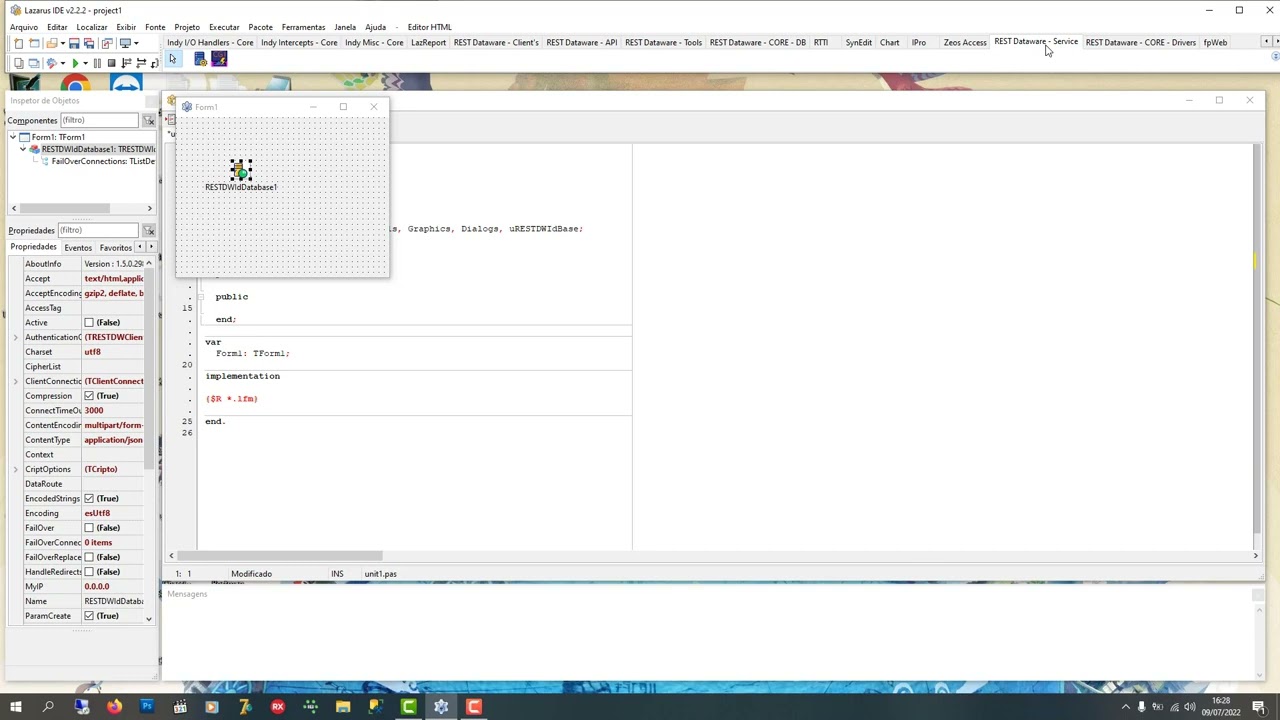Switch to the Favoritos tab

[115, 247]
